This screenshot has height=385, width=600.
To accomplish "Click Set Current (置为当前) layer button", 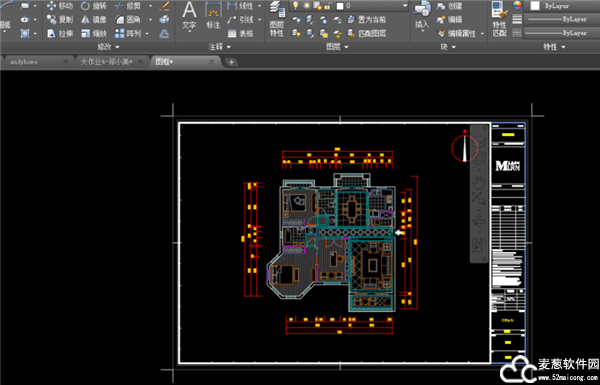I will (x=367, y=20).
